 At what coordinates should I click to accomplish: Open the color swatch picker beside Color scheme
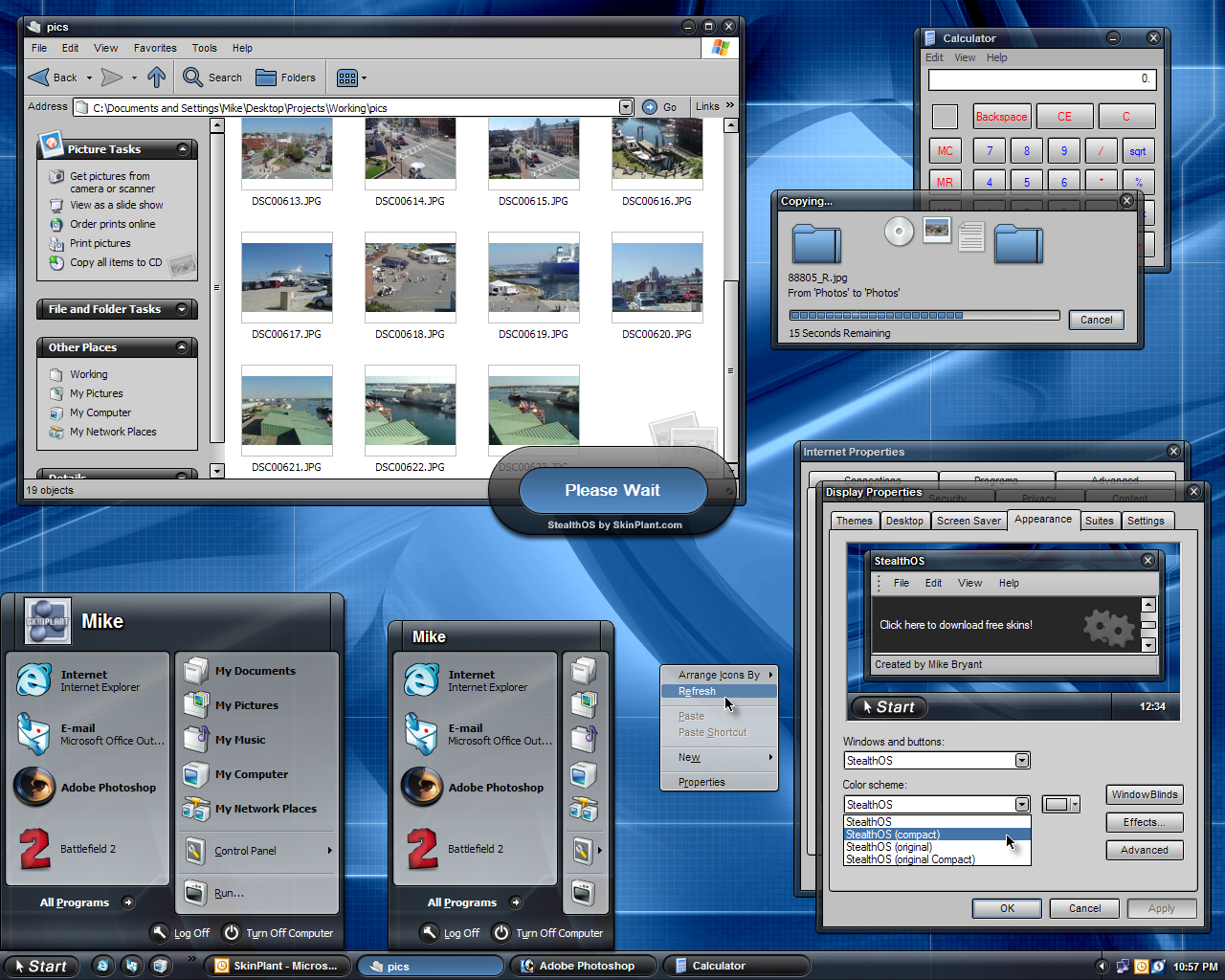tap(1061, 805)
